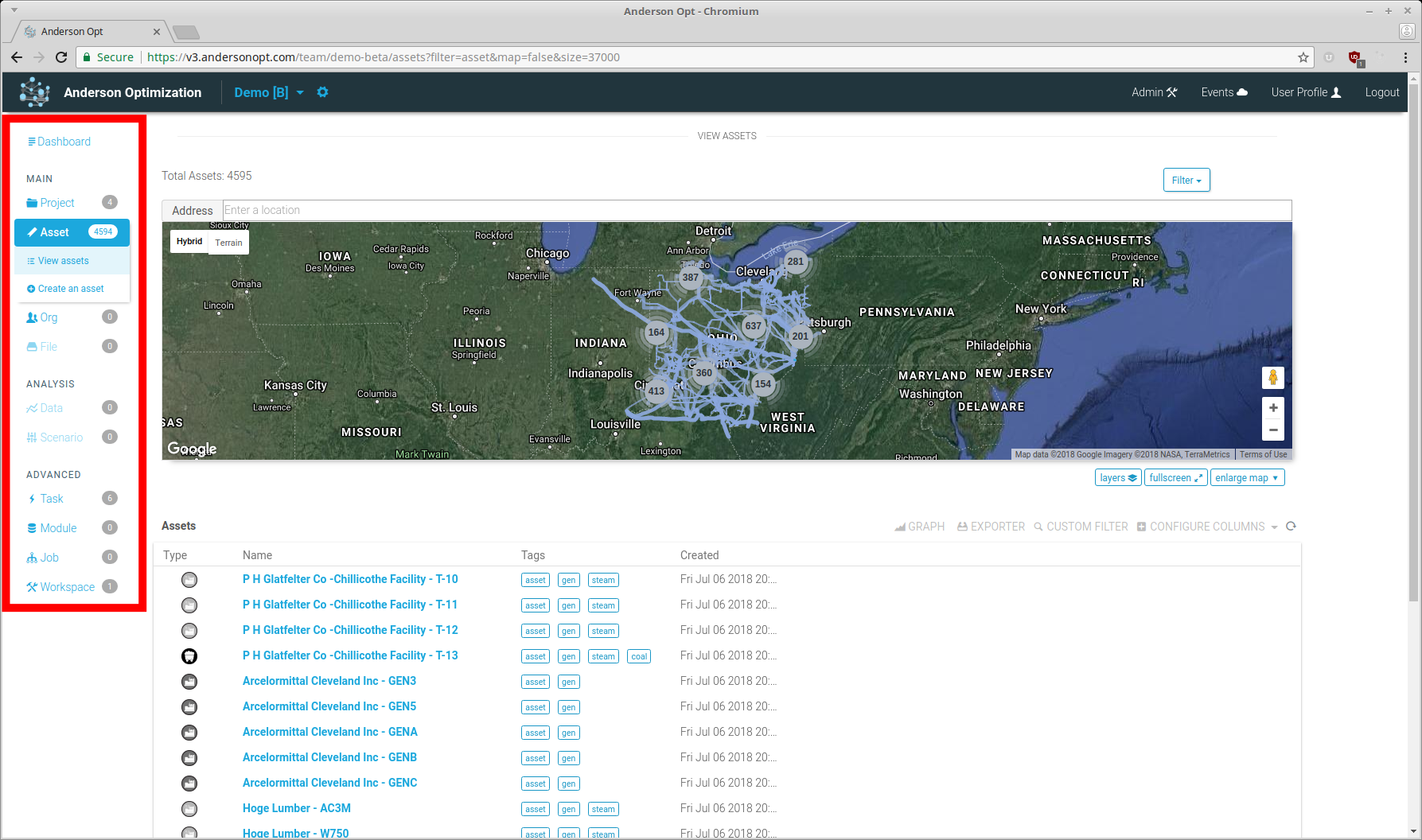The image size is (1422, 840).
Task: Click the gen tag on GEN5 row
Action: click(568, 707)
